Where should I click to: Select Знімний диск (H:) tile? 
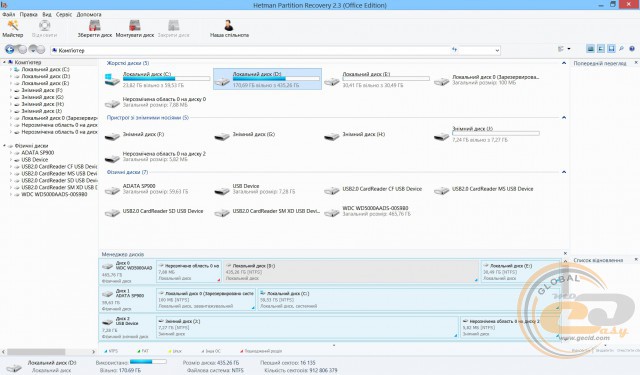(377, 135)
